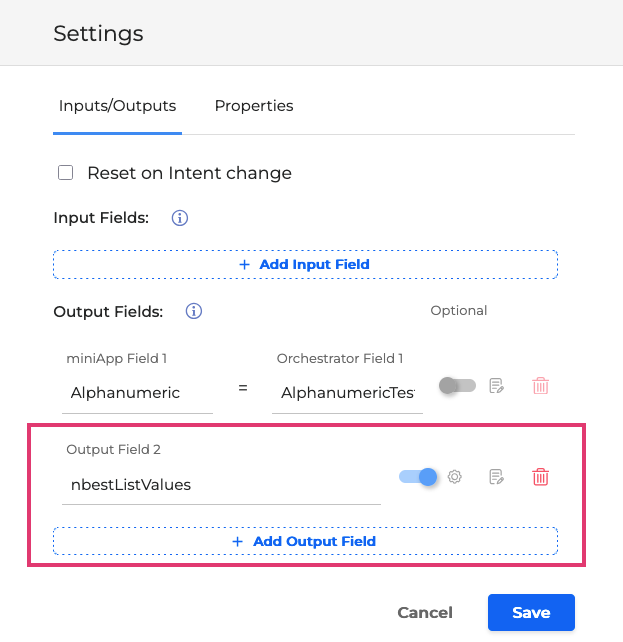Focus the Orchestrator Field 1 input
This screenshot has width=623, height=642.
pyautogui.click(x=347, y=393)
